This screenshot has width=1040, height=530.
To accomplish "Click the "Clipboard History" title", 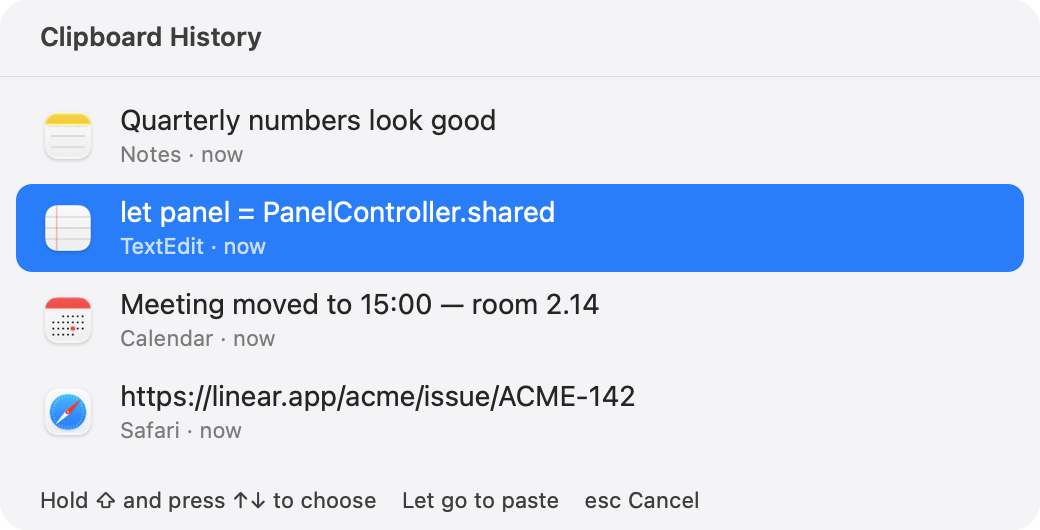I will (x=151, y=36).
